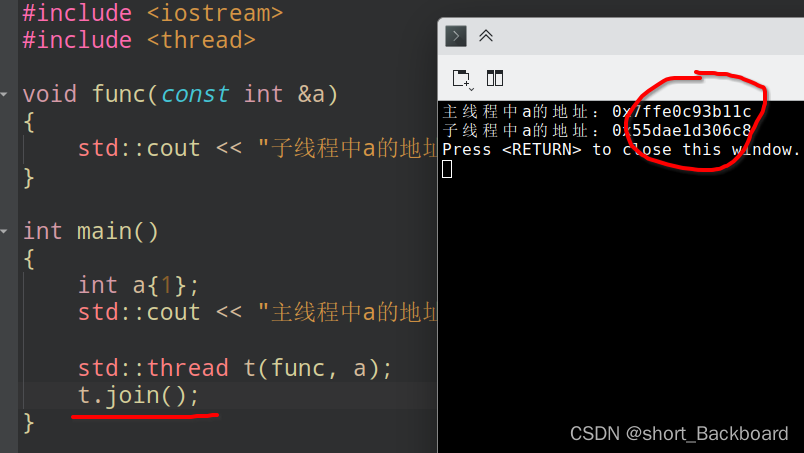
Task: Click the Press <RETURN> message line
Action: [x=621, y=150]
